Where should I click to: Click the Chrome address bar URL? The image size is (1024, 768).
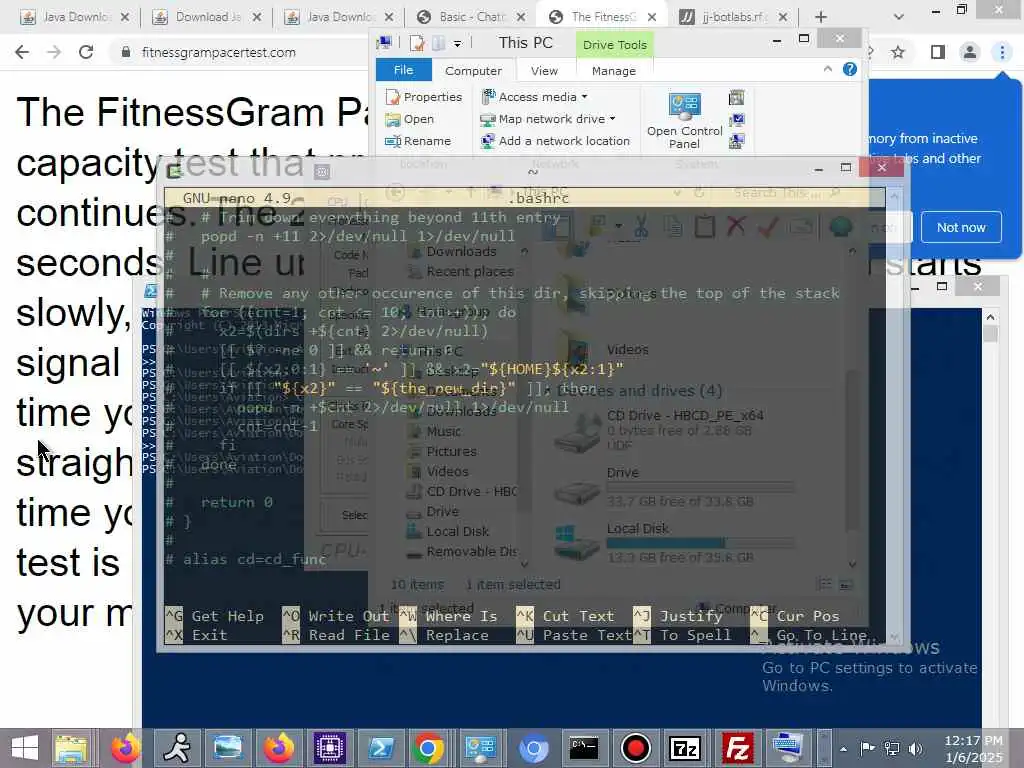(x=218, y=52)
